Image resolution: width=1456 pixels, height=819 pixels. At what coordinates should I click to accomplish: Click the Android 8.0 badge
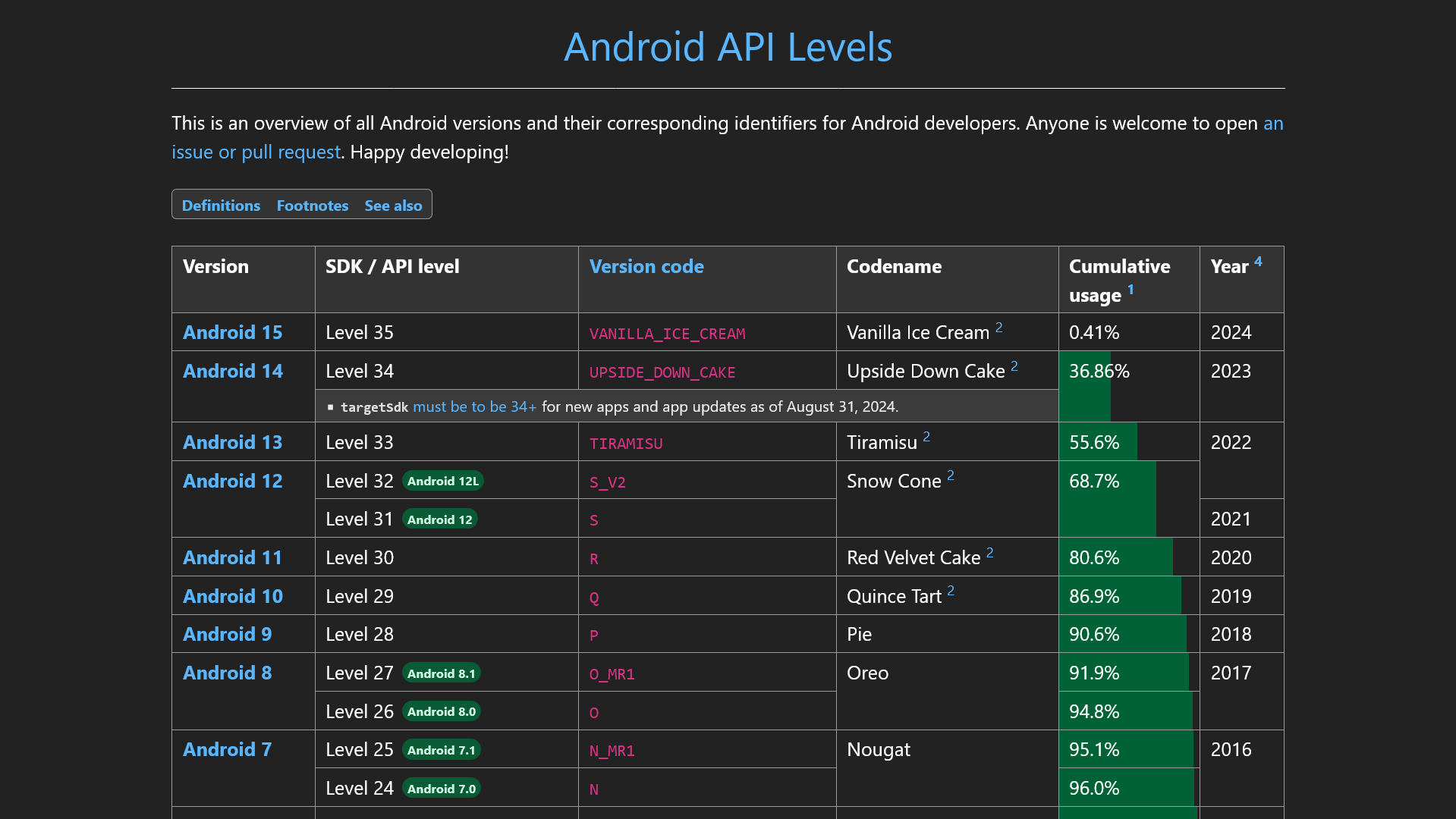coord(442,712)
